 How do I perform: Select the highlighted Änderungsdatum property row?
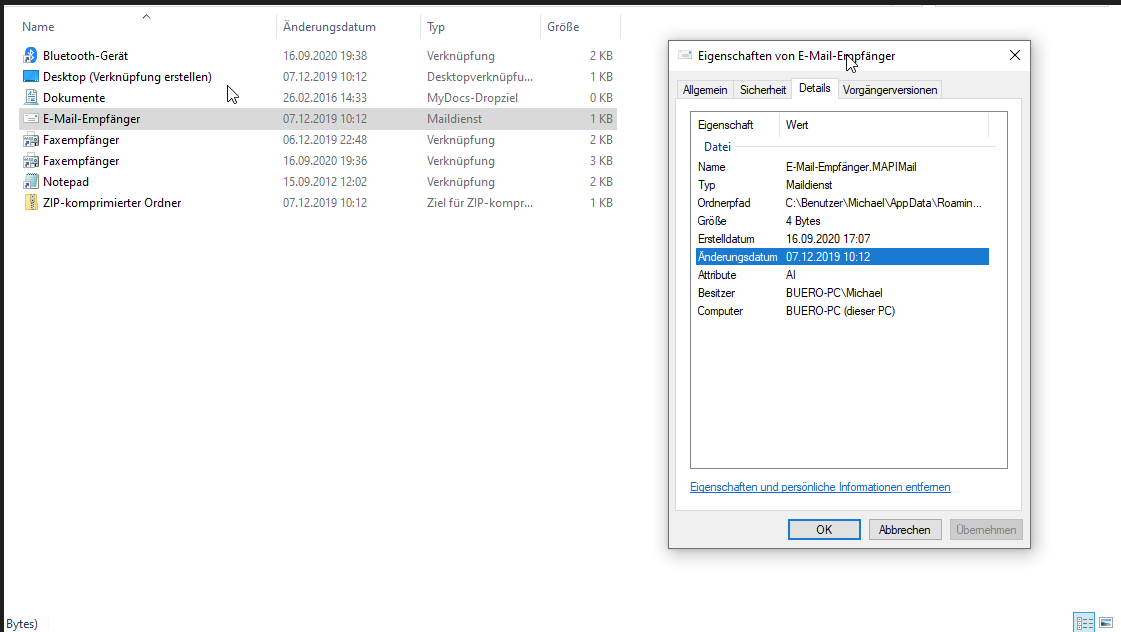[x=842, y=257]
